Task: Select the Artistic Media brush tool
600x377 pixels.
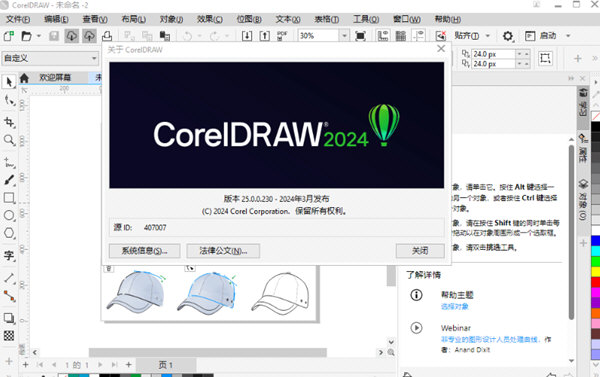Action: [x=9, y=180]
